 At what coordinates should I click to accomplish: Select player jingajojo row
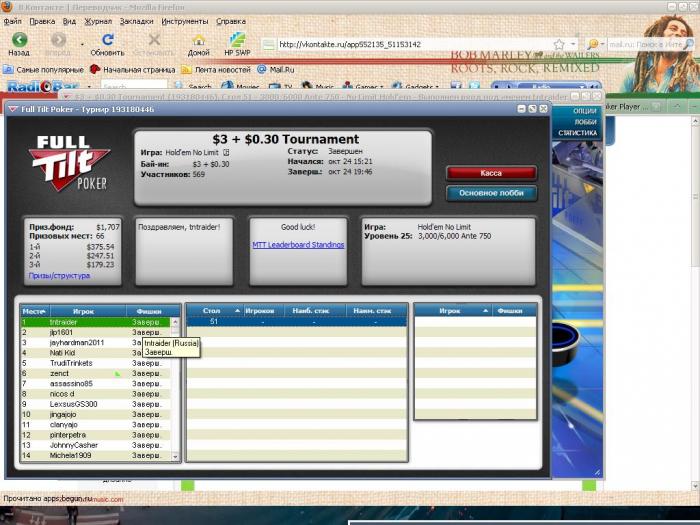point(96,414)
